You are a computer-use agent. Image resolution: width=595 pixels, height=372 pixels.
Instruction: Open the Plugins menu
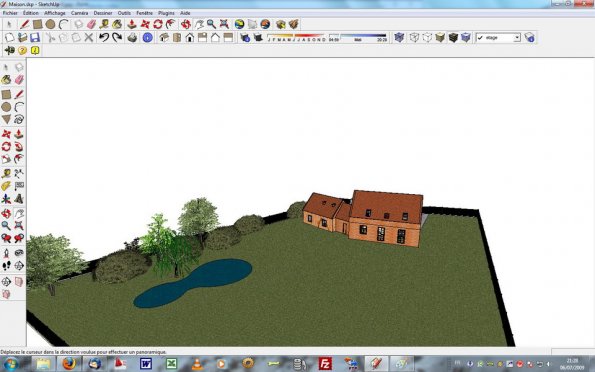[166, 13]
